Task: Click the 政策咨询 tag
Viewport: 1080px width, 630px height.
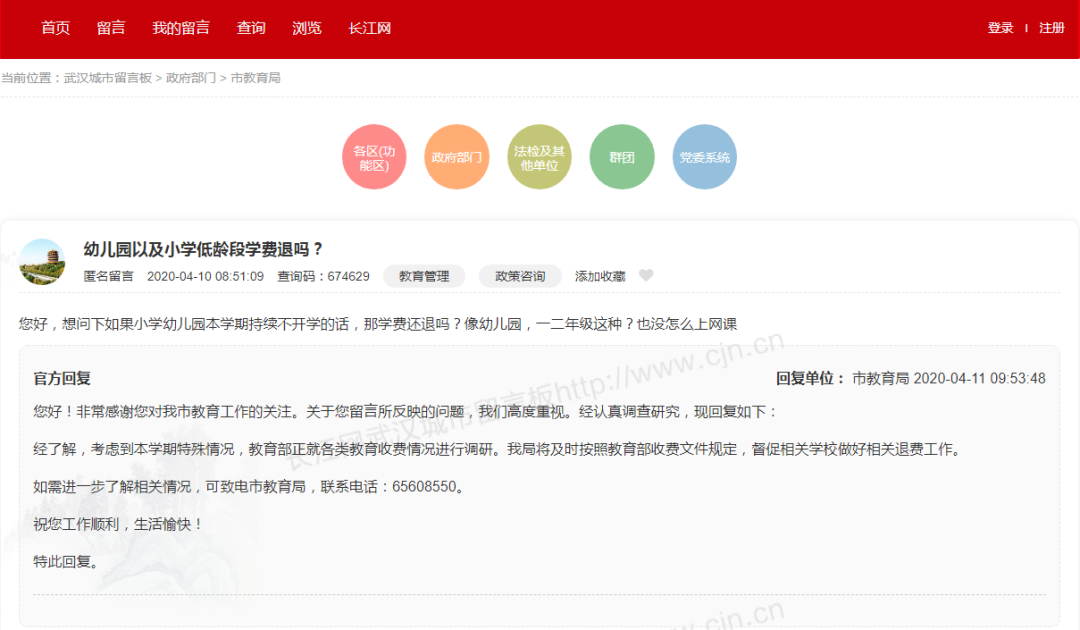Action: point(520,276)
